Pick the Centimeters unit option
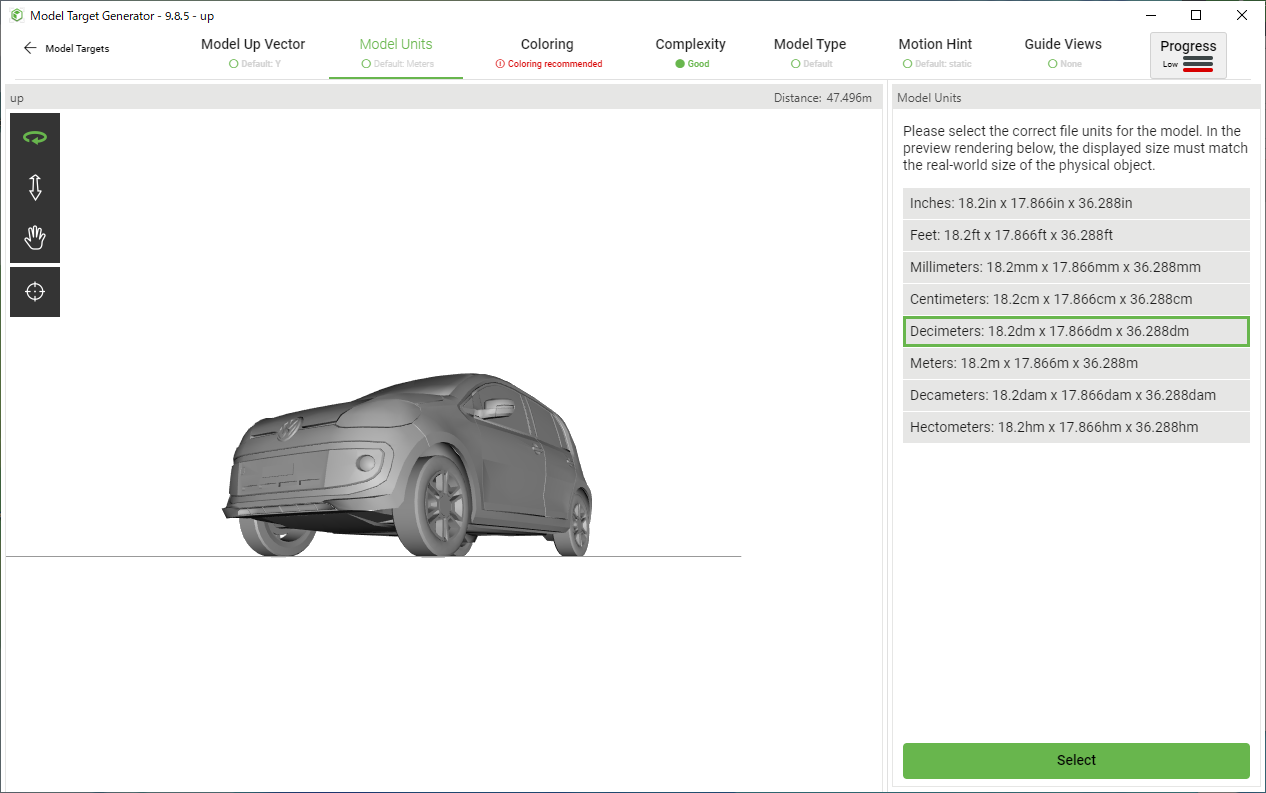 pyautogui.click(x=1076, y=299)
